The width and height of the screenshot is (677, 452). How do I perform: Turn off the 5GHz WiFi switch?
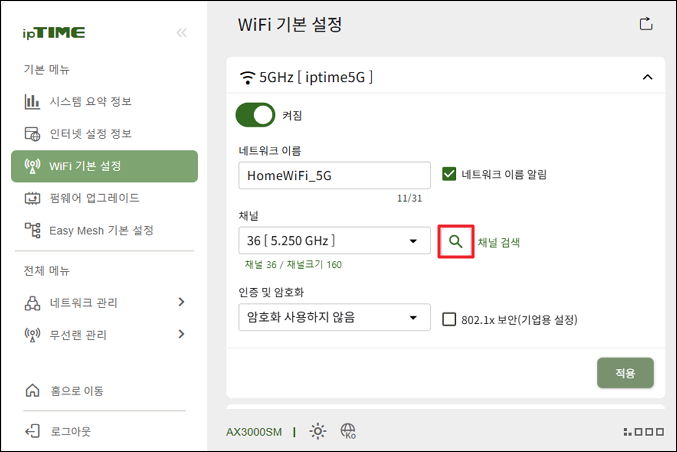pos(255,115)
